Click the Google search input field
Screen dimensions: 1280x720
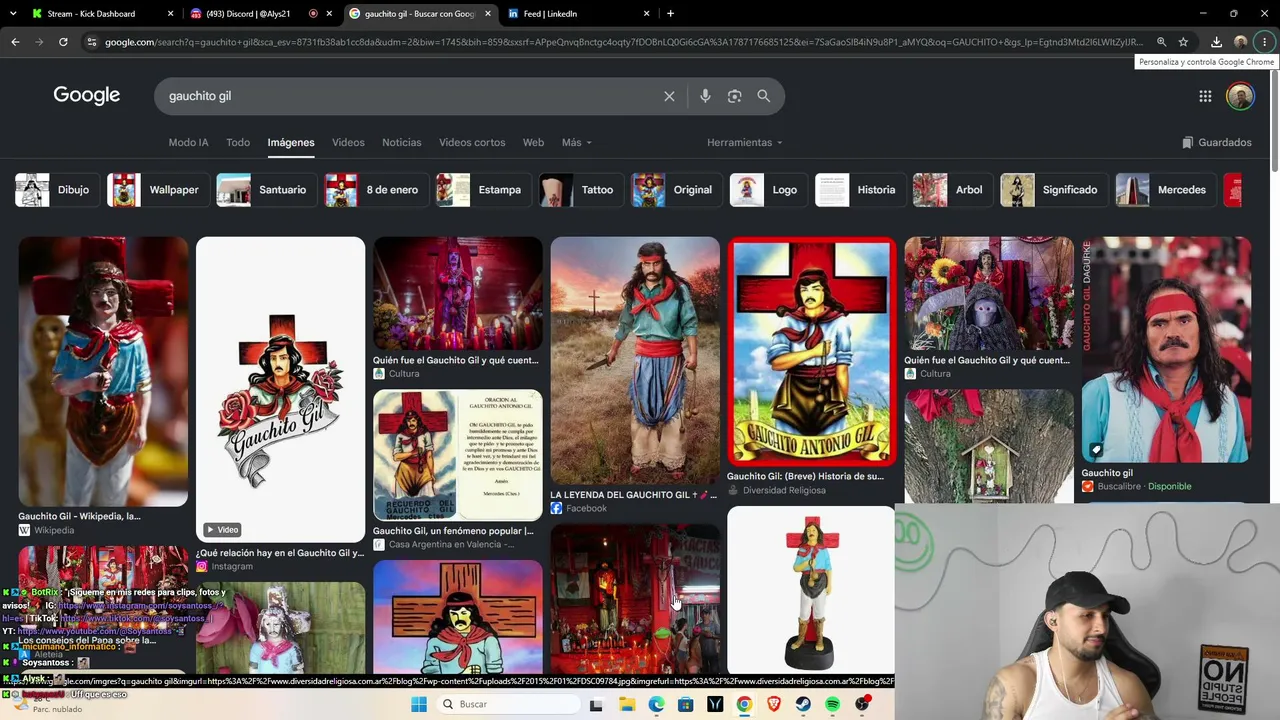coord(410,96)
